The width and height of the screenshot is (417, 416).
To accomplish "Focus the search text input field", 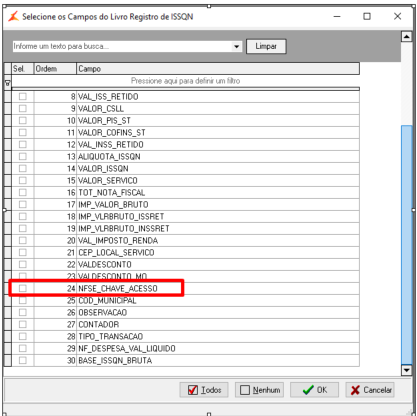I will (x=122, y=46).
